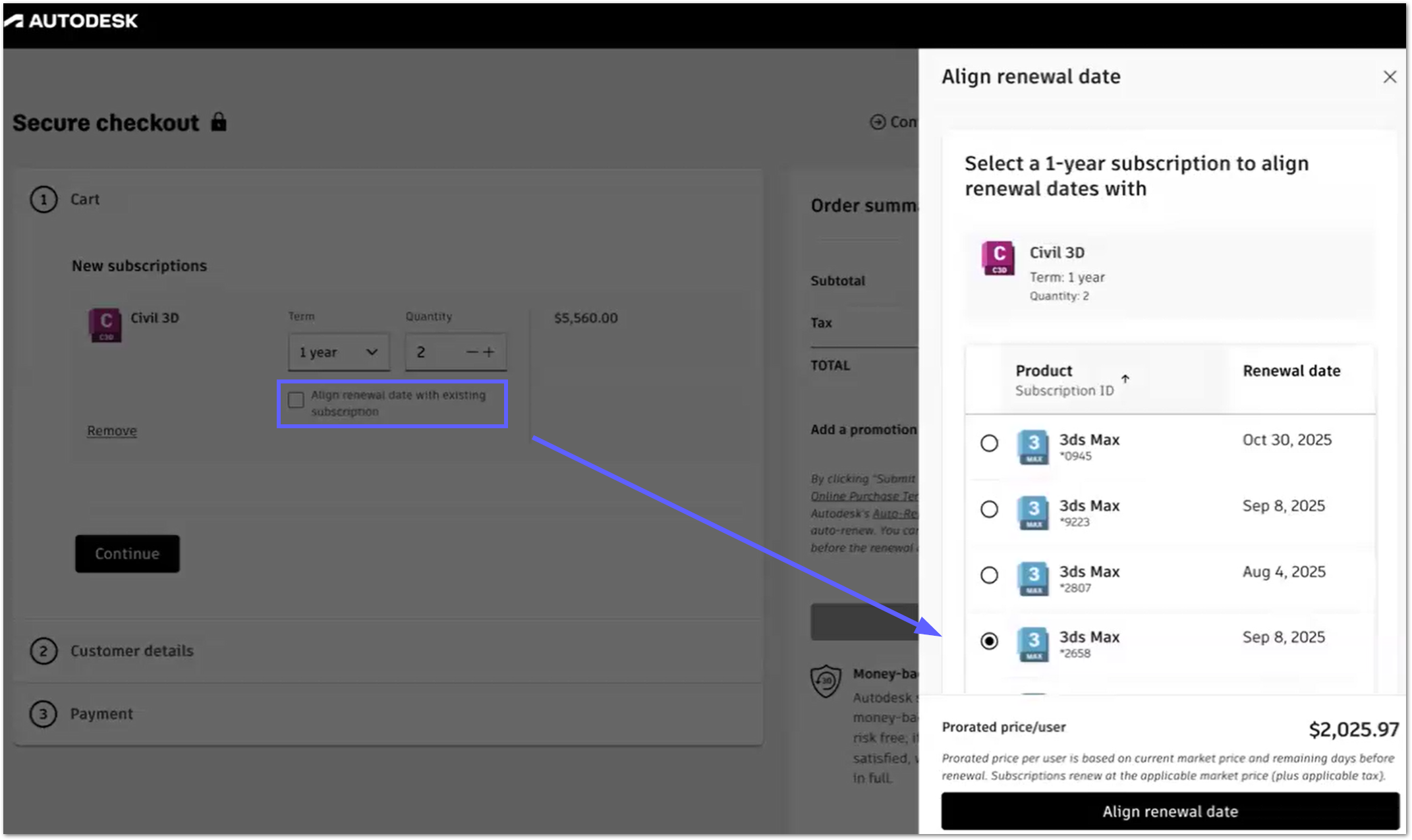This screenshot has height=840, width=1412.
Task: Select 3ds Max *0945 radio button
Action: (x=989, y=443)
